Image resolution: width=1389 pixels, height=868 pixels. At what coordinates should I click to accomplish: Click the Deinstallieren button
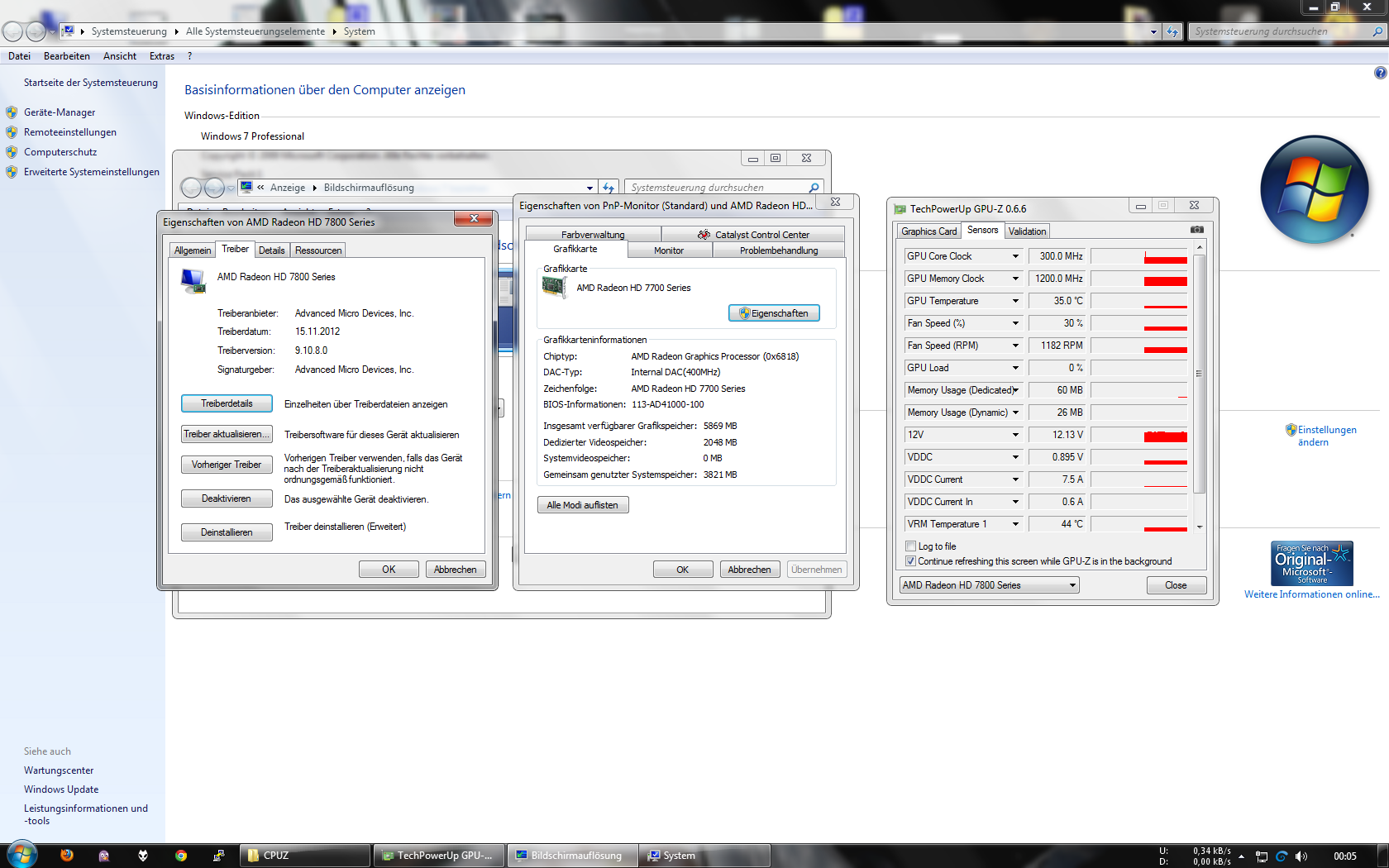pos(227,532)
